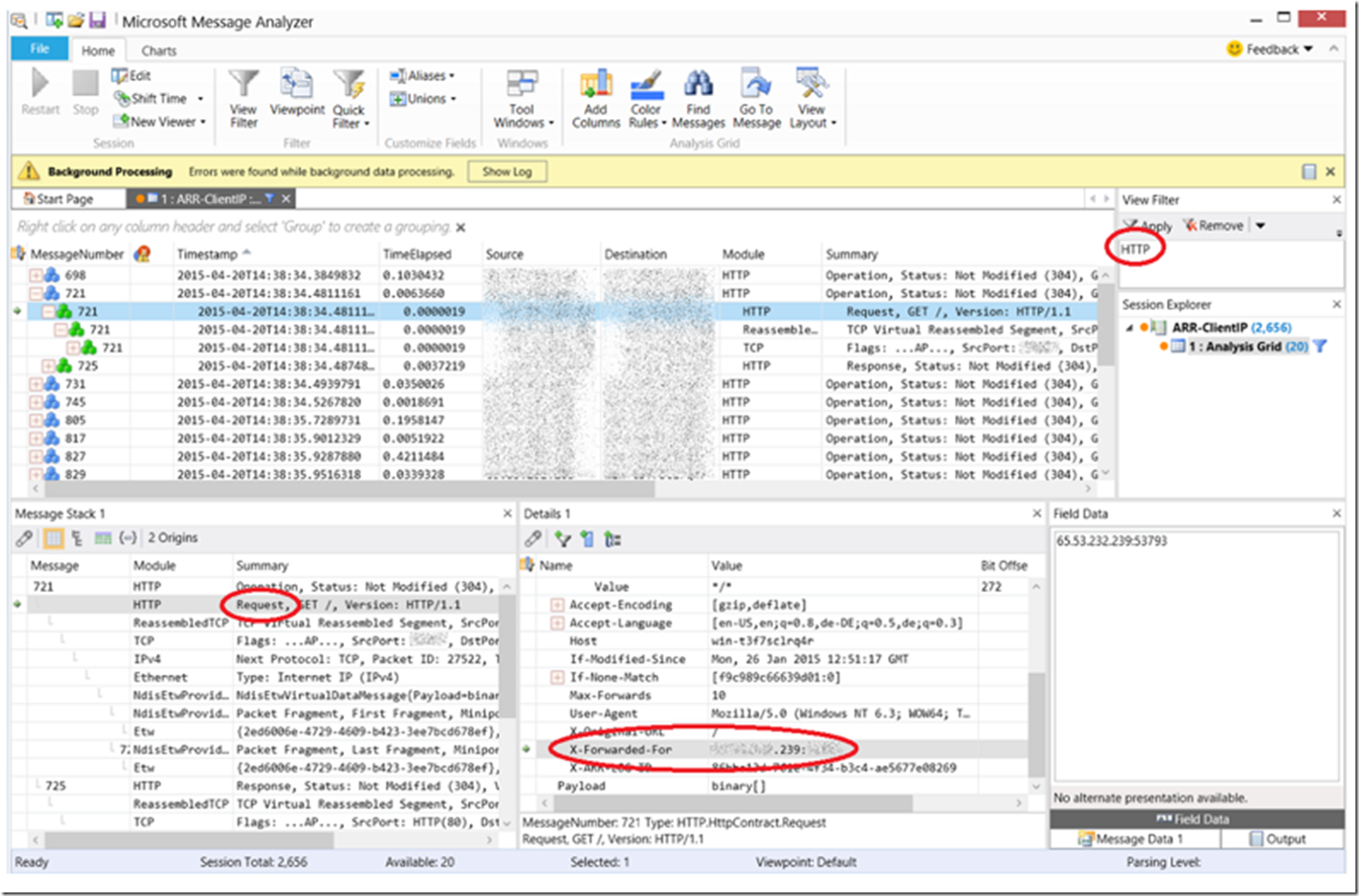Image resolution: width=1359 pixels, height=896 pixels.
Task: Expand the If-None-Match field
Action: click(x=557, y=678)
